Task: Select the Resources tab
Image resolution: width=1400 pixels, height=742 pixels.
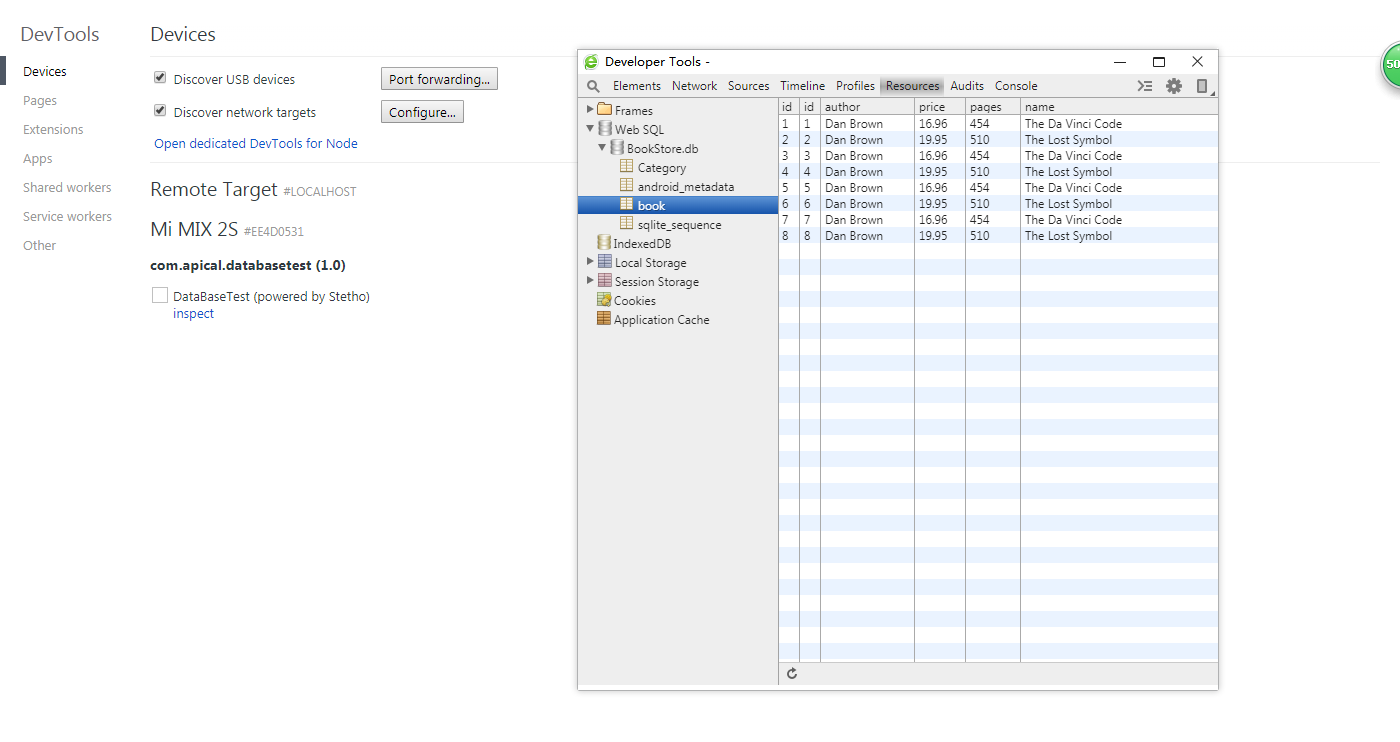Action: 913,86
